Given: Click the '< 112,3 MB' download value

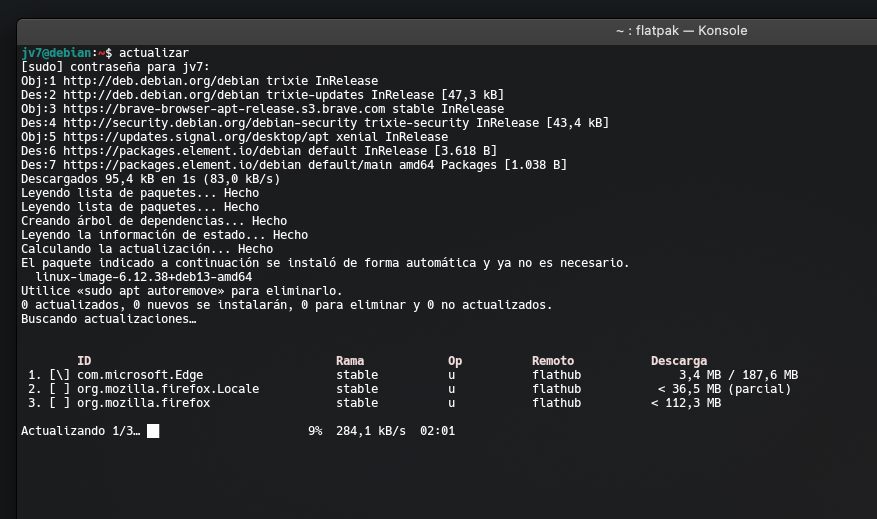Looking at the screenshot, I should click(x=686, y=403).
